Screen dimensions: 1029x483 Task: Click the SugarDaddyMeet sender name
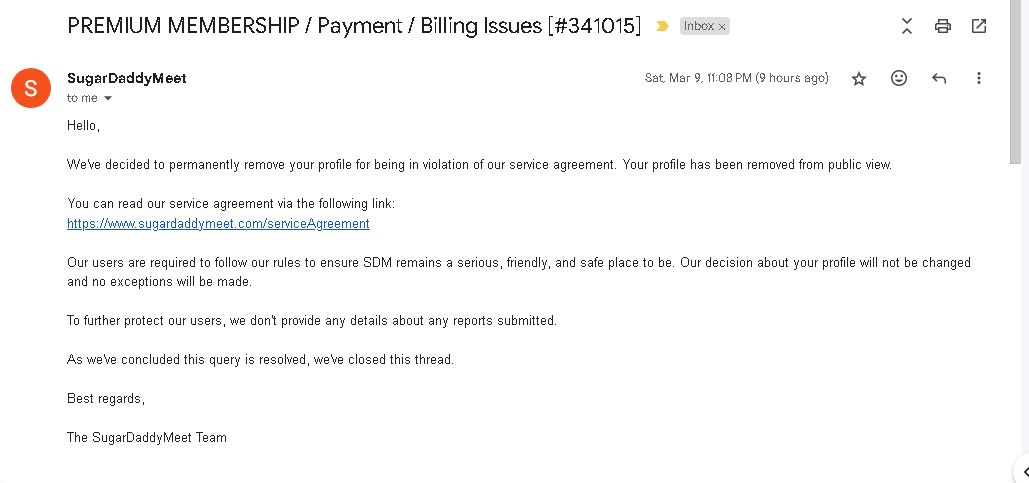[126, 78]
